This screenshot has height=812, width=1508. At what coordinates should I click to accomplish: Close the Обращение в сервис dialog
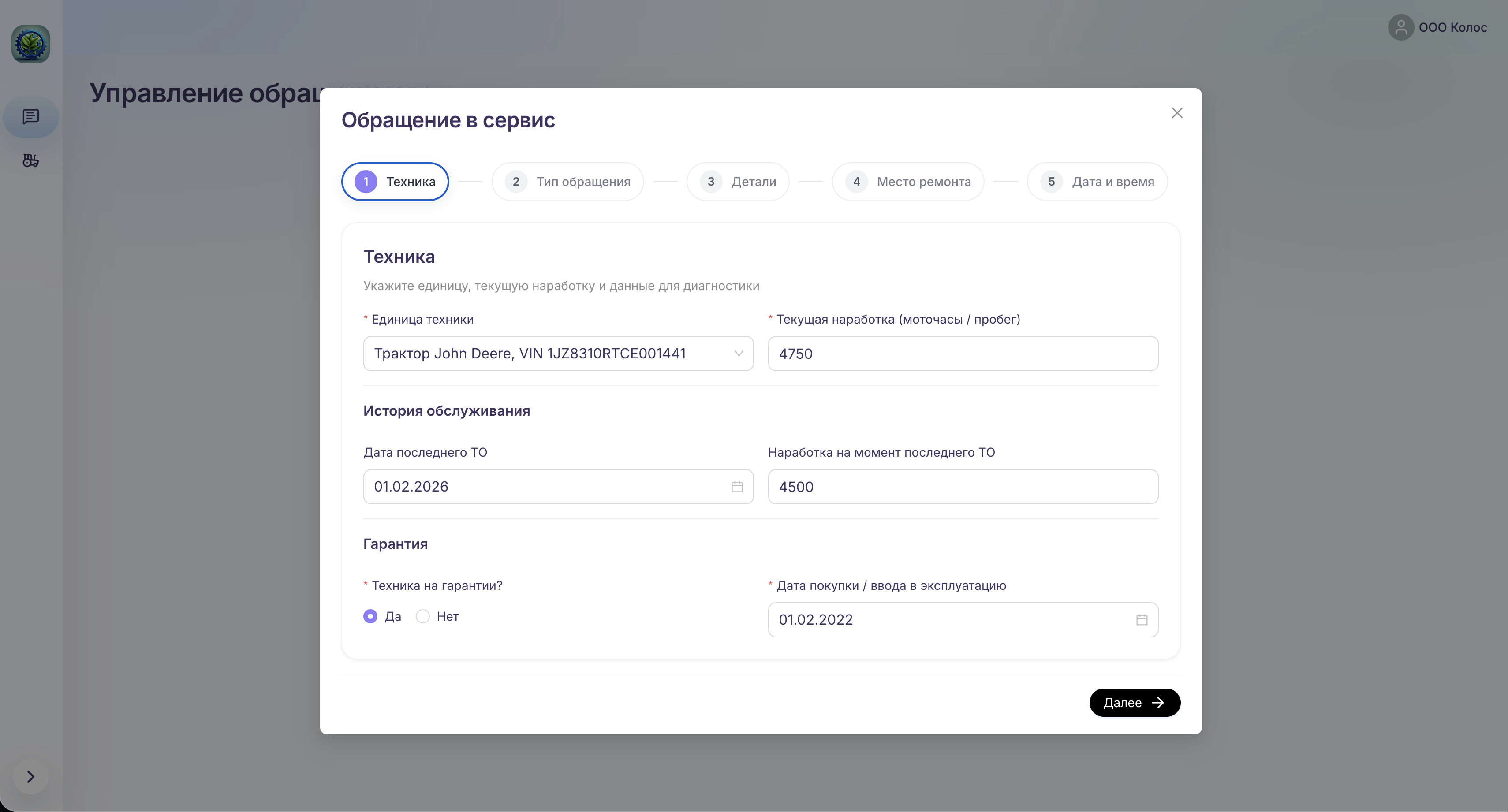pyautogui.click(x=1177, y=113)
